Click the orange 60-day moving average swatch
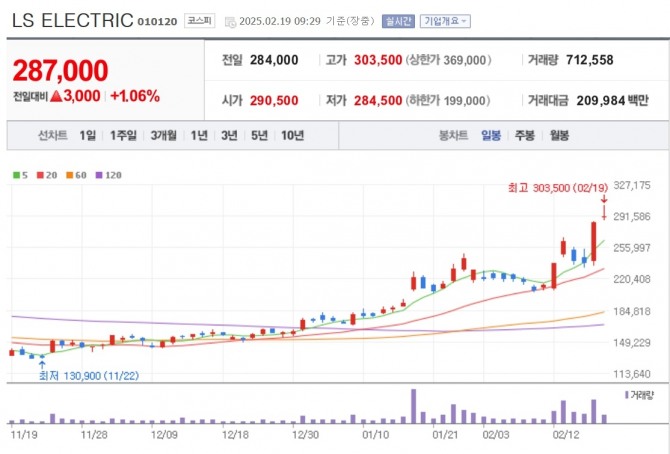The width and height of the screenshot is (670, 454). point(70,175)
